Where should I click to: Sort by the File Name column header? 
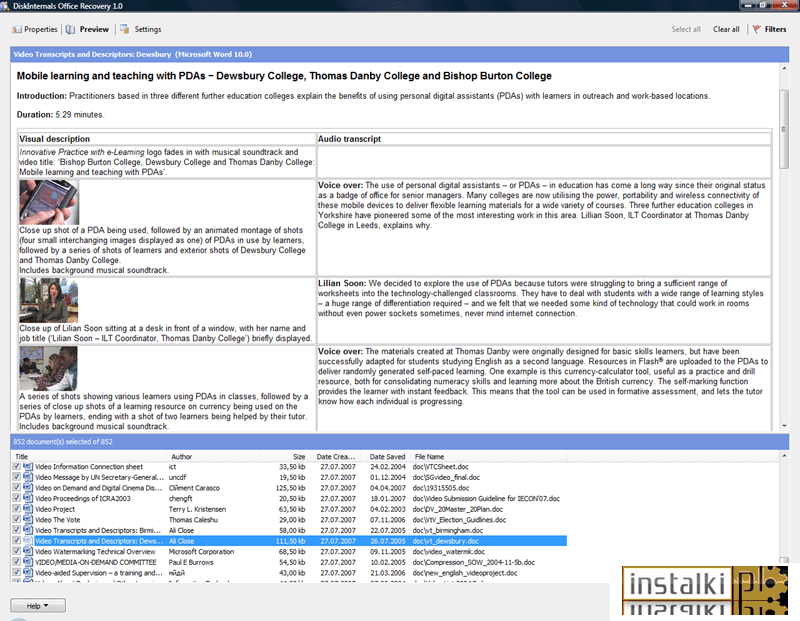tap(429, 457)
